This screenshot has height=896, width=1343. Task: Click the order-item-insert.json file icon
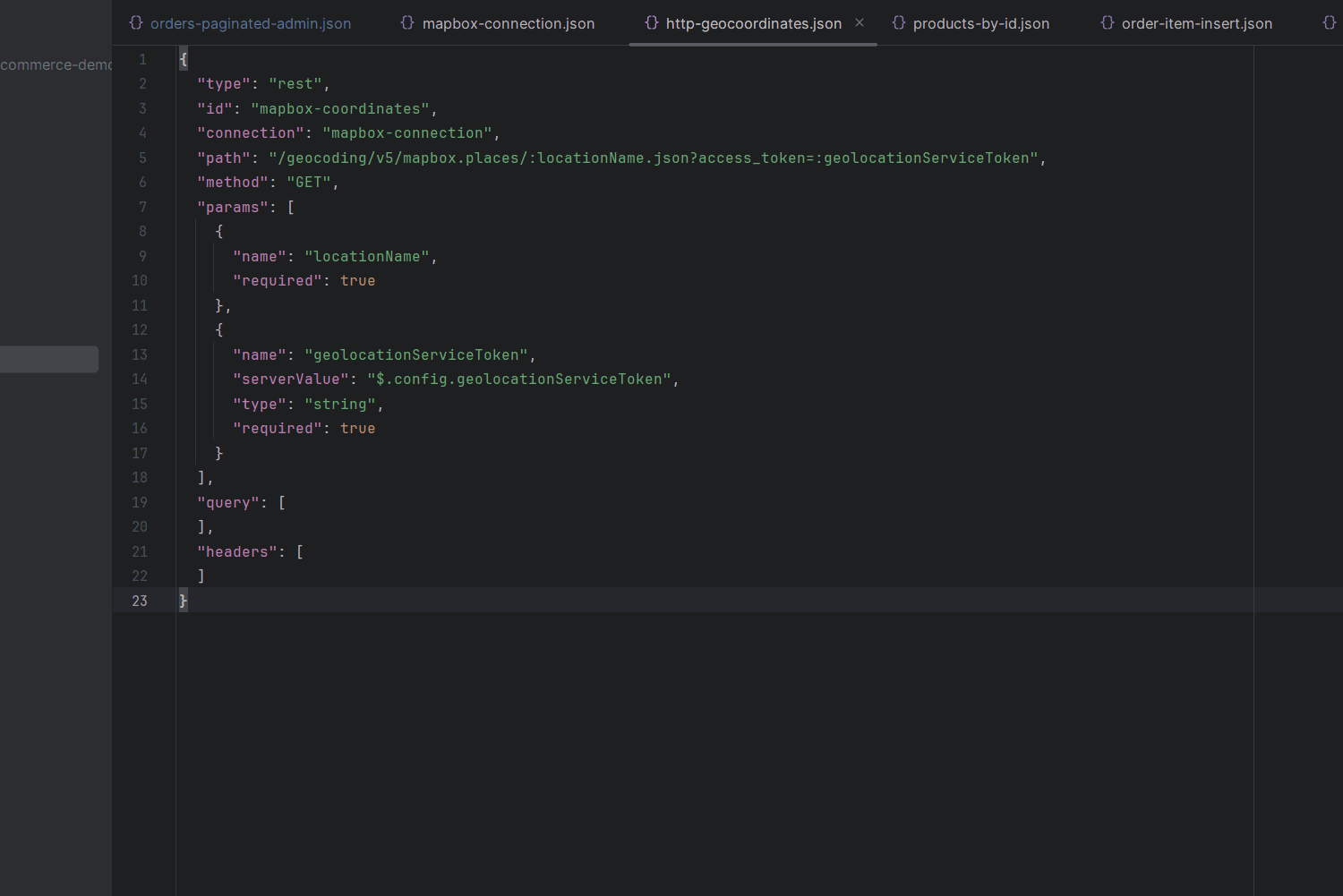click(x=1108, y=22)
